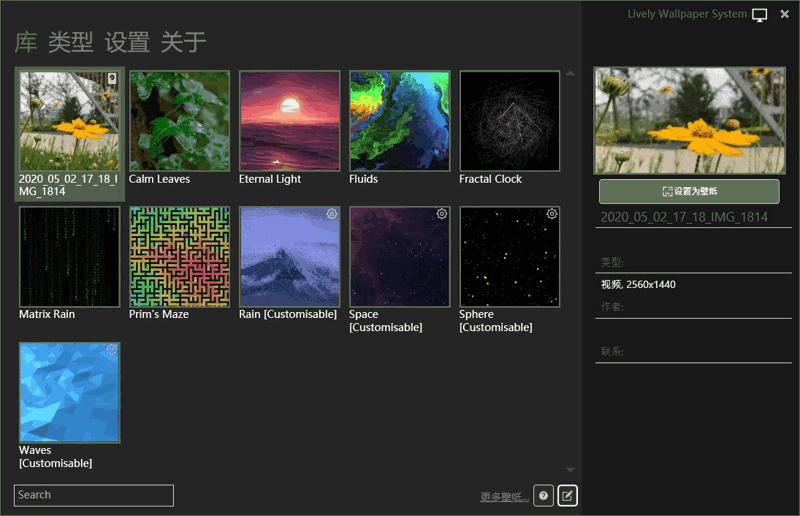This screenshot has width=800, height=516.
Task: Go to the 设置 (Settings) tab
Action: 127,42
